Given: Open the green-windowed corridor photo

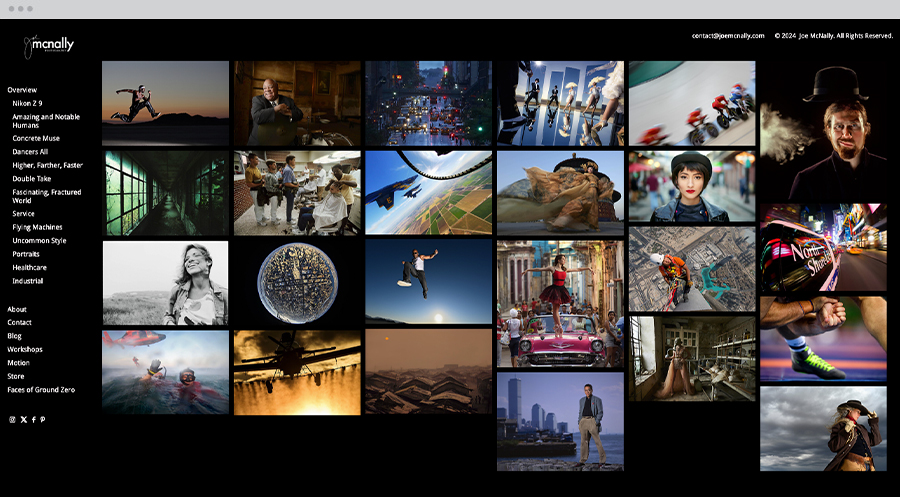Looking at the screenshot, I should [165, 193].
